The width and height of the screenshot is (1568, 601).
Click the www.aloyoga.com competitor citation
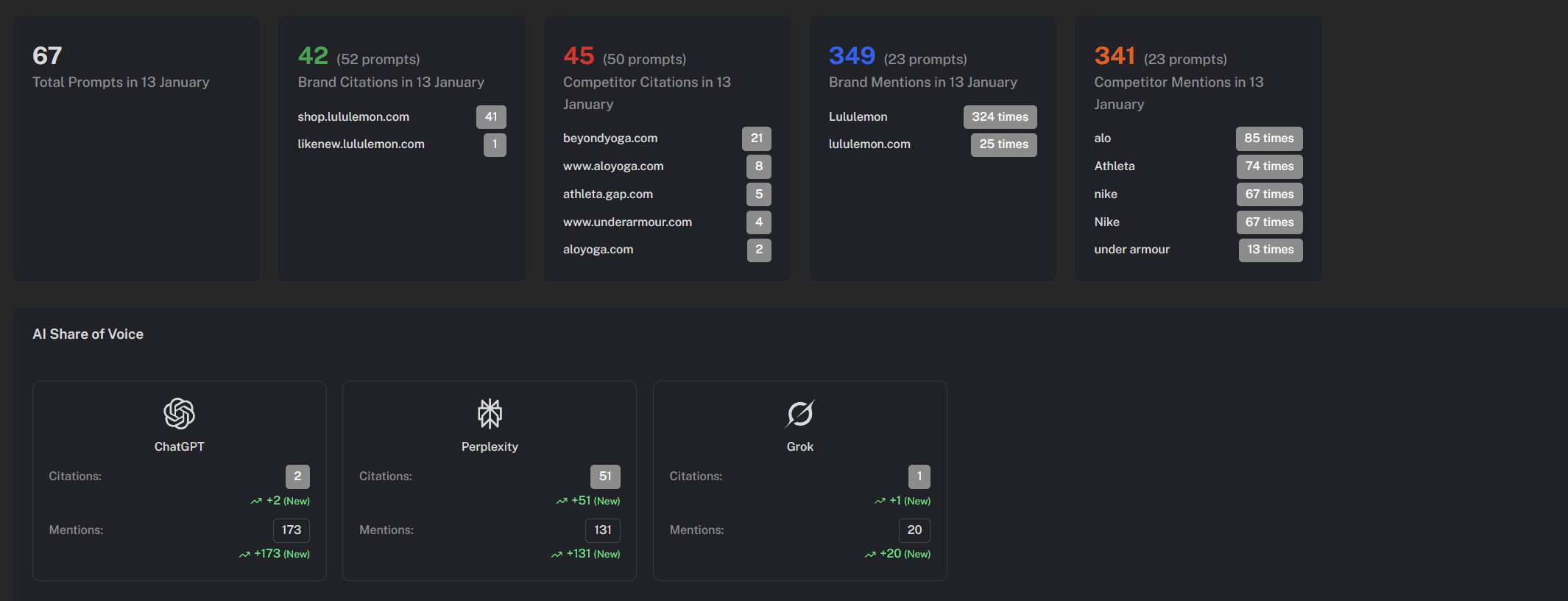pos(613,166)
